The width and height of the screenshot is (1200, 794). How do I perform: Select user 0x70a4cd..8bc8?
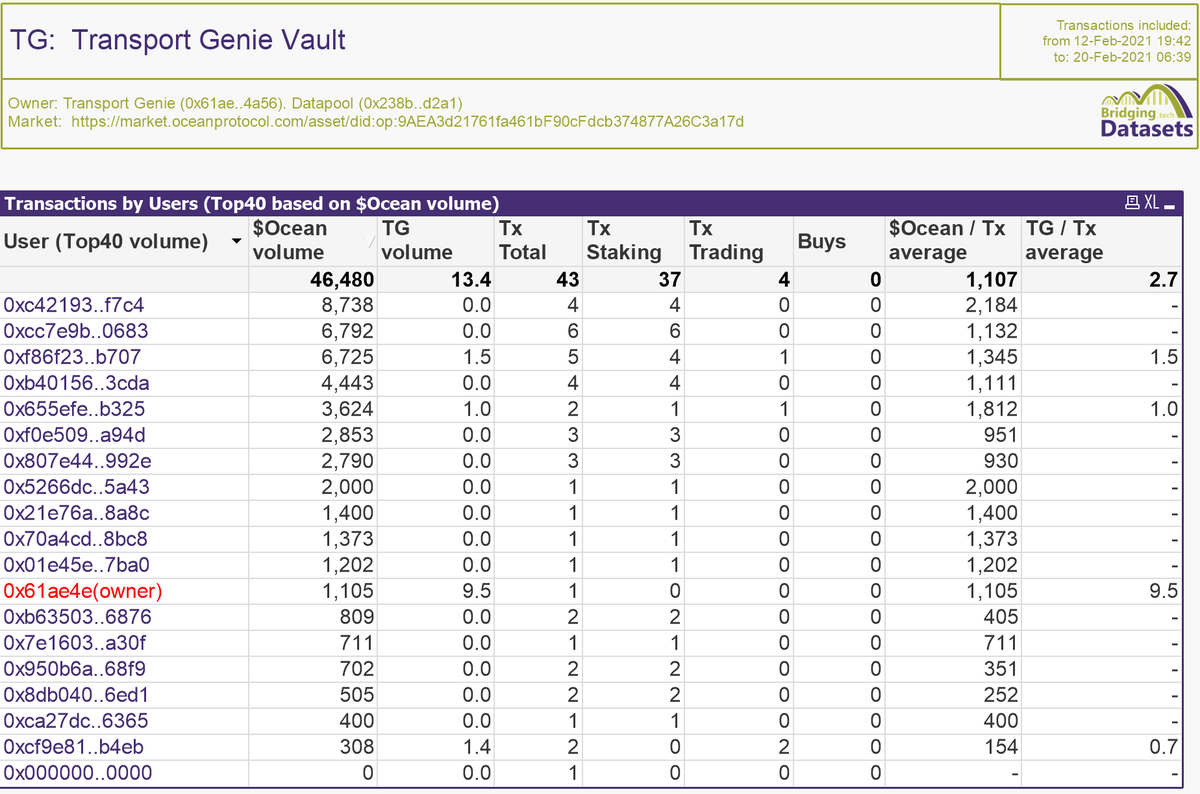76,538
